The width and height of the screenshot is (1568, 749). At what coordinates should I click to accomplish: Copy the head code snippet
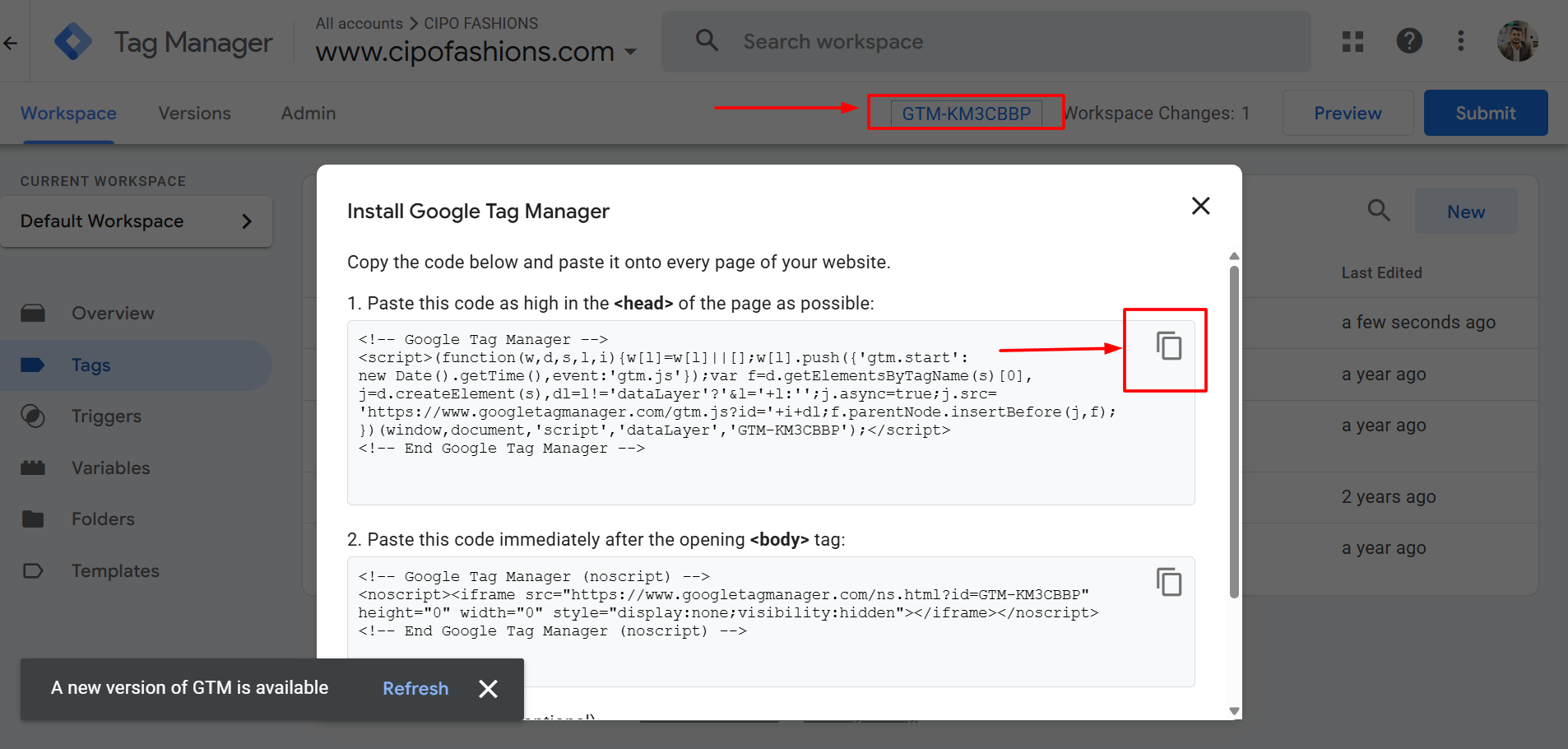[1168, 346]
